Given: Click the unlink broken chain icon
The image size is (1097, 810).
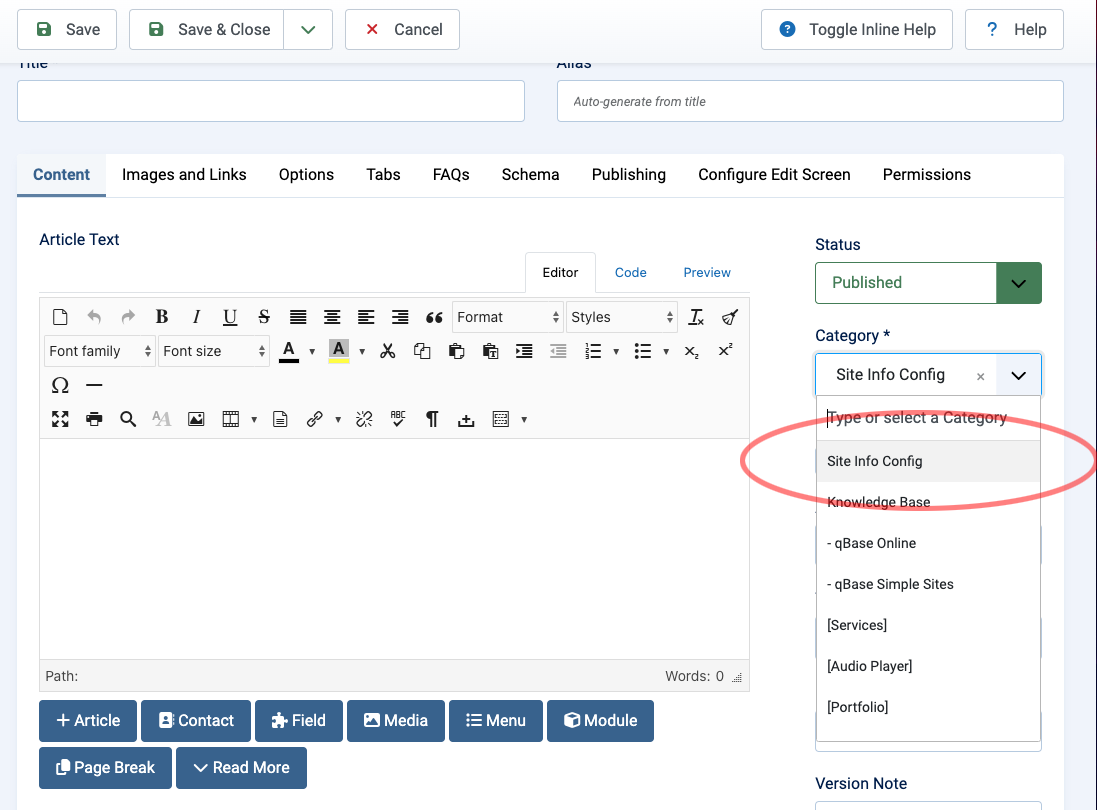Looking at the screenshot, I should point(364,419).
